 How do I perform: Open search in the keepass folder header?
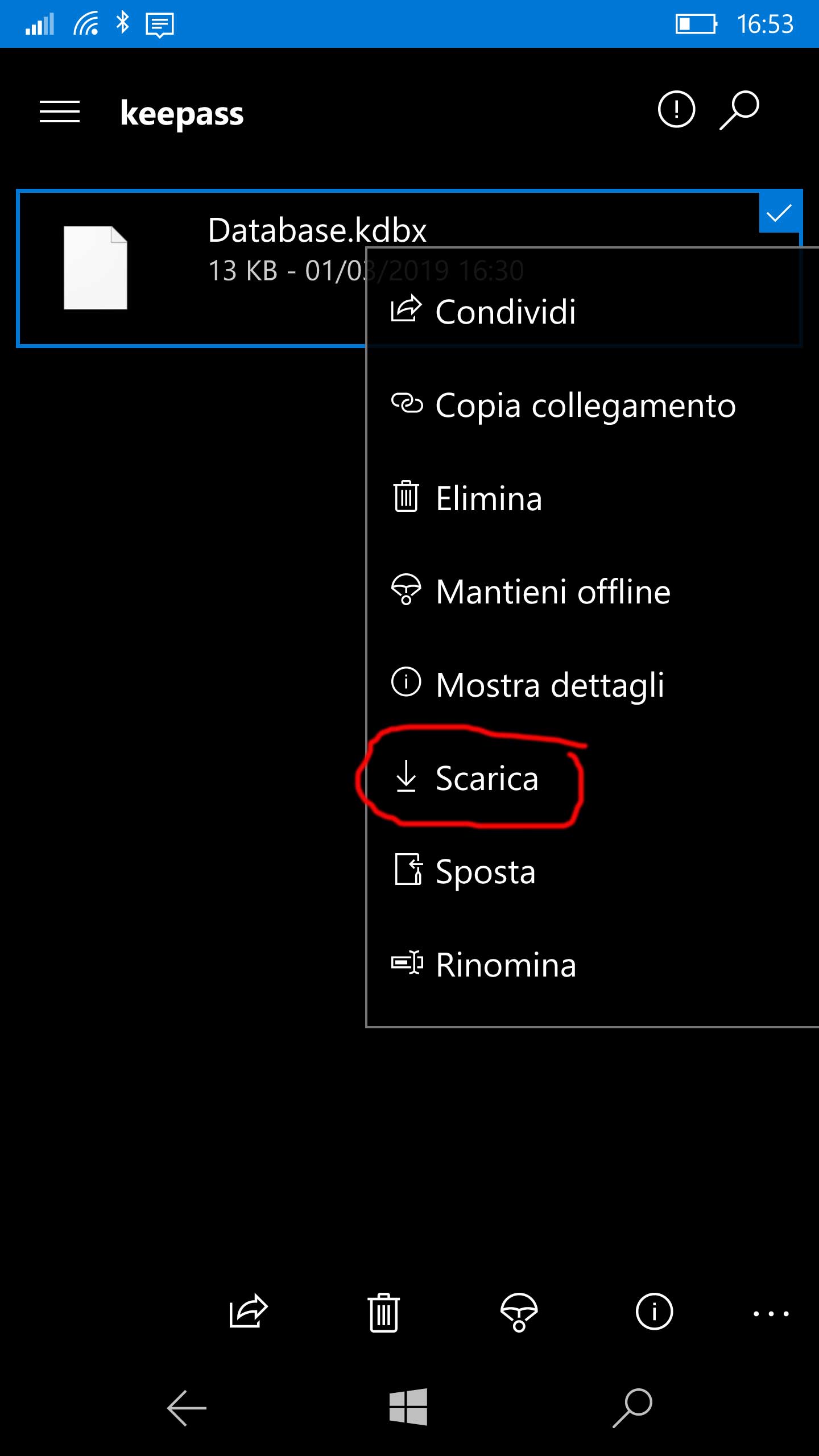[x=739, y=109]
